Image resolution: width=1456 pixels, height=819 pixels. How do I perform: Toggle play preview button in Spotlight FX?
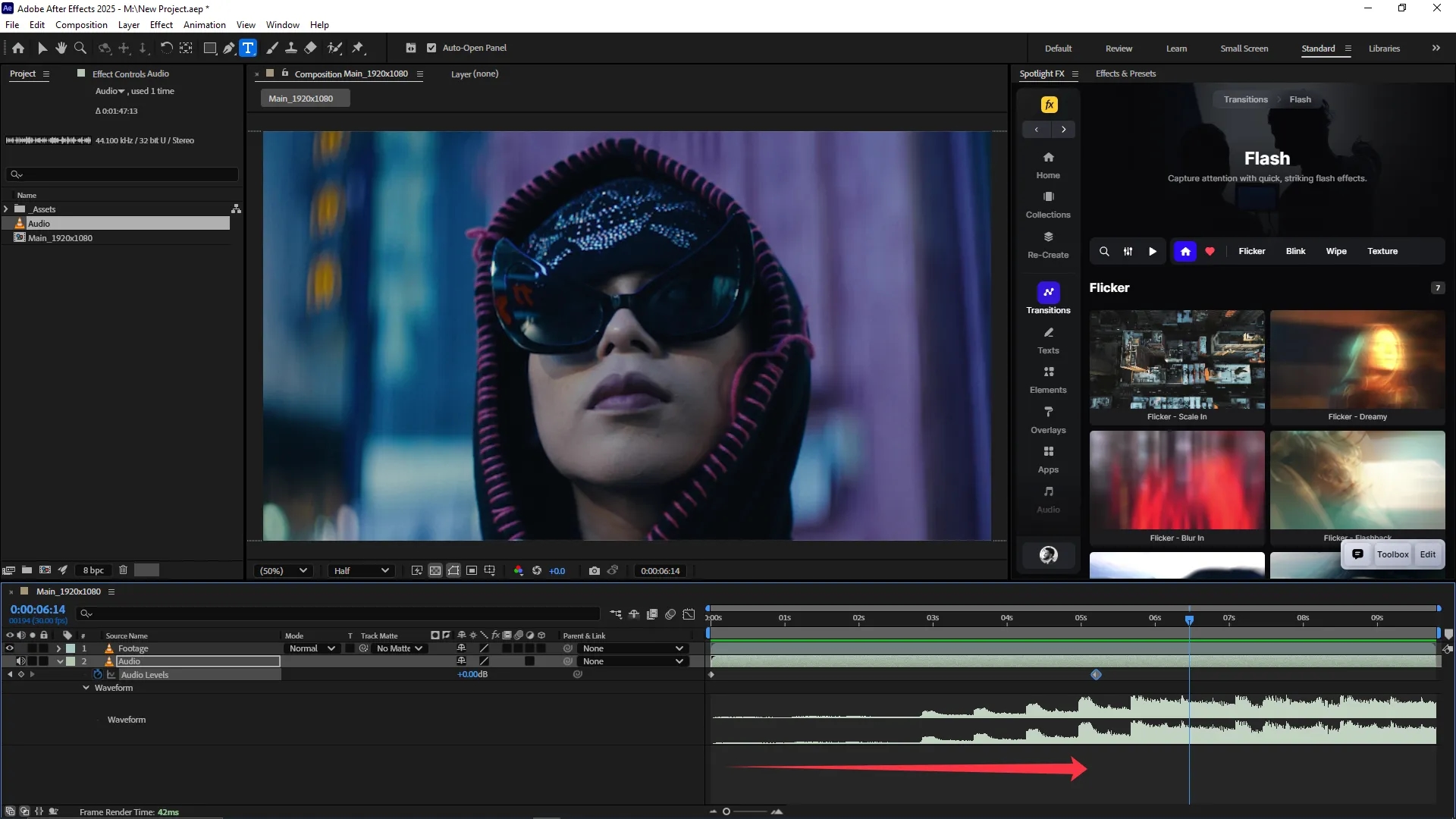[1152, 252]
